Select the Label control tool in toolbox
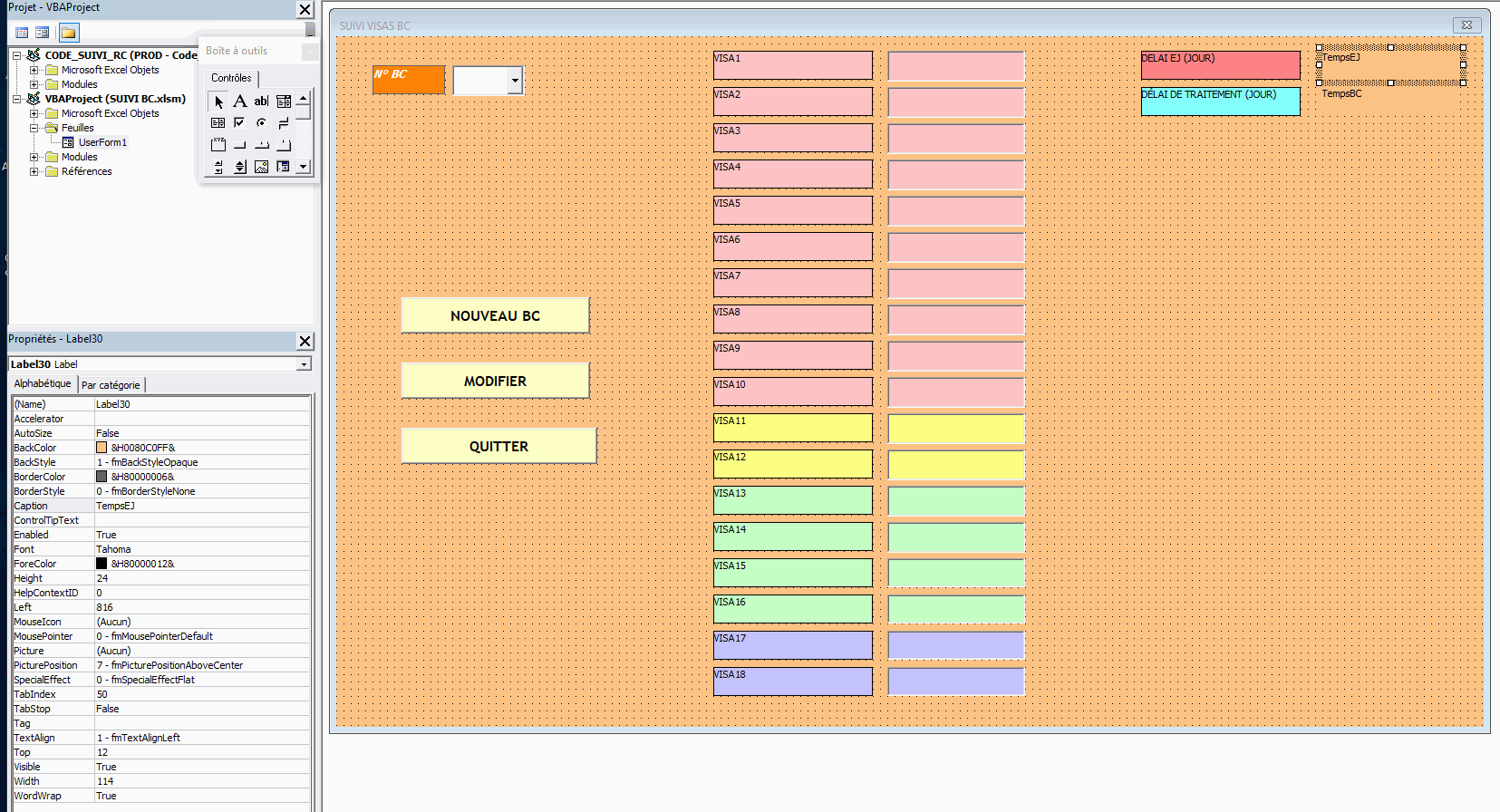The image size is (1500, 812). pyautogui.click(x=239, y=101)
